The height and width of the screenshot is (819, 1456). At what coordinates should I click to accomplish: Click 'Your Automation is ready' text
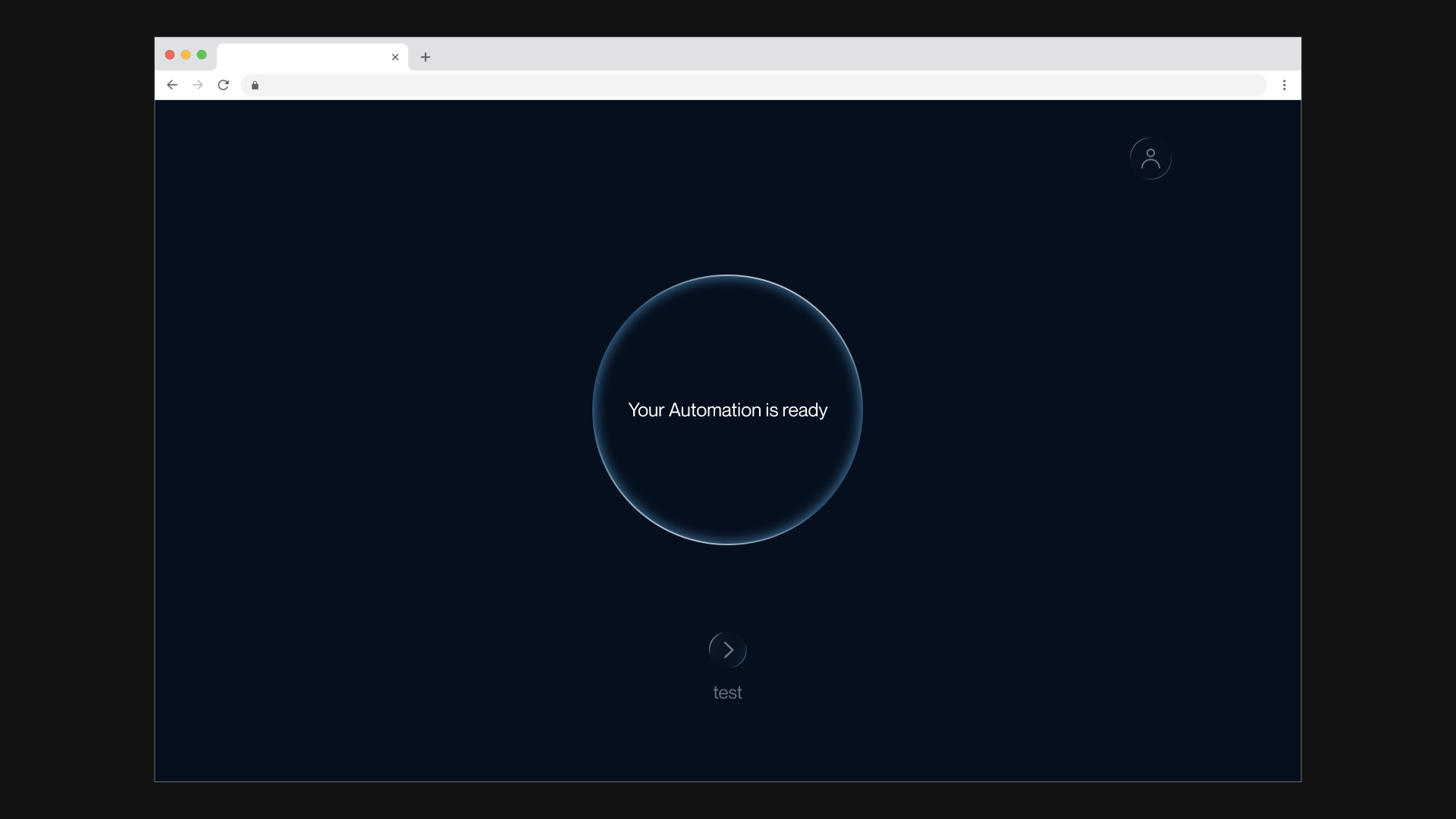pos(727,410)
